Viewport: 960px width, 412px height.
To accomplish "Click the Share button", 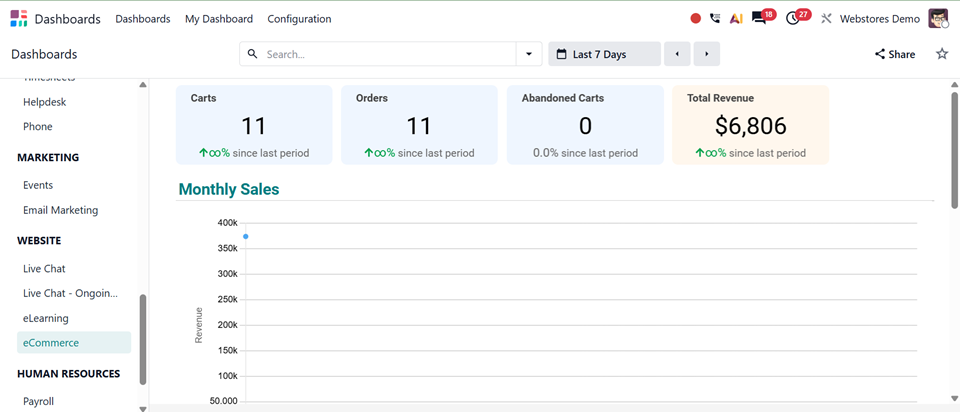I will tap(895, 54).
